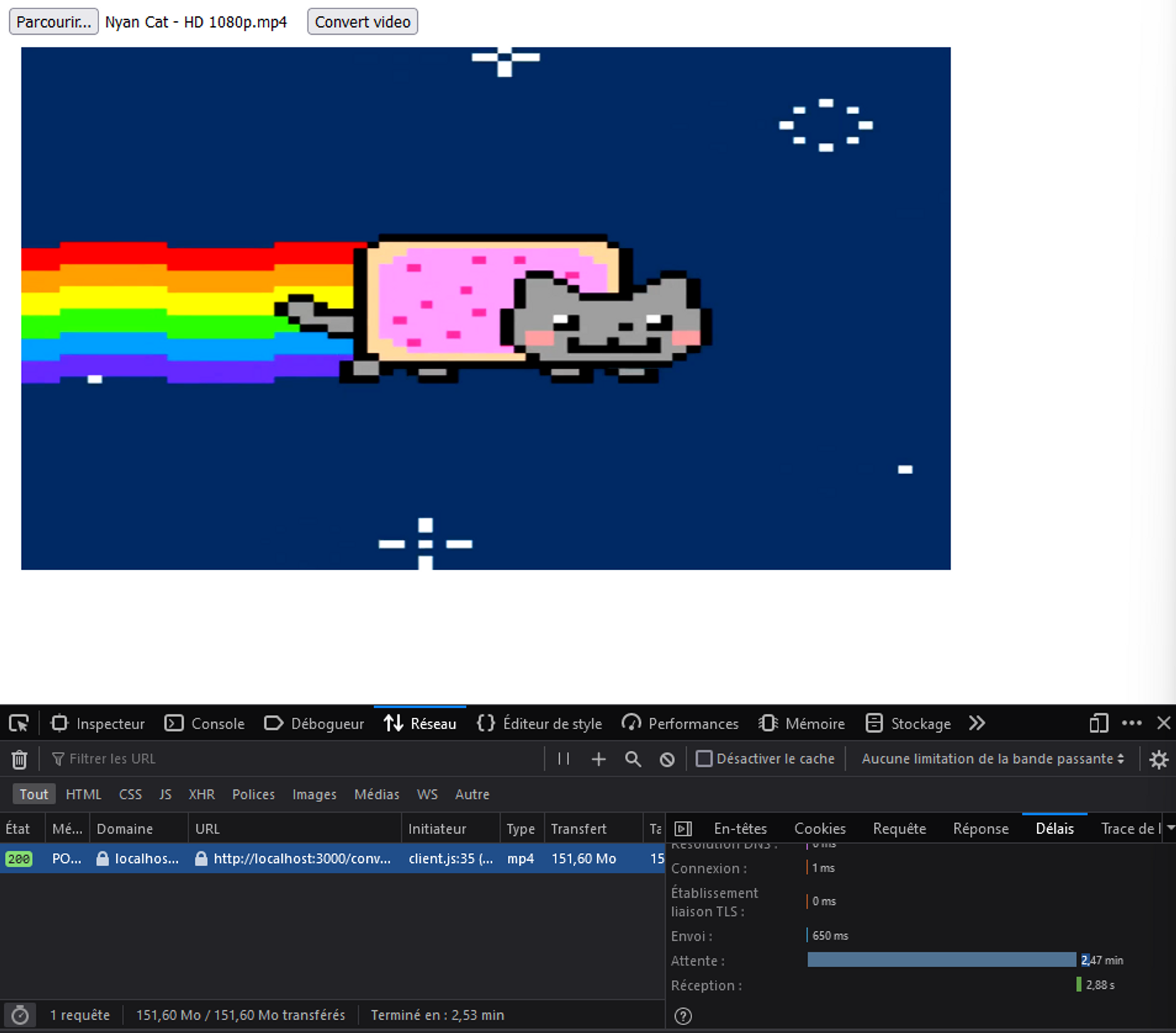Filter requests by Polices
The height and width of the screenshot is (1033, 1176).
coord(254,794)
